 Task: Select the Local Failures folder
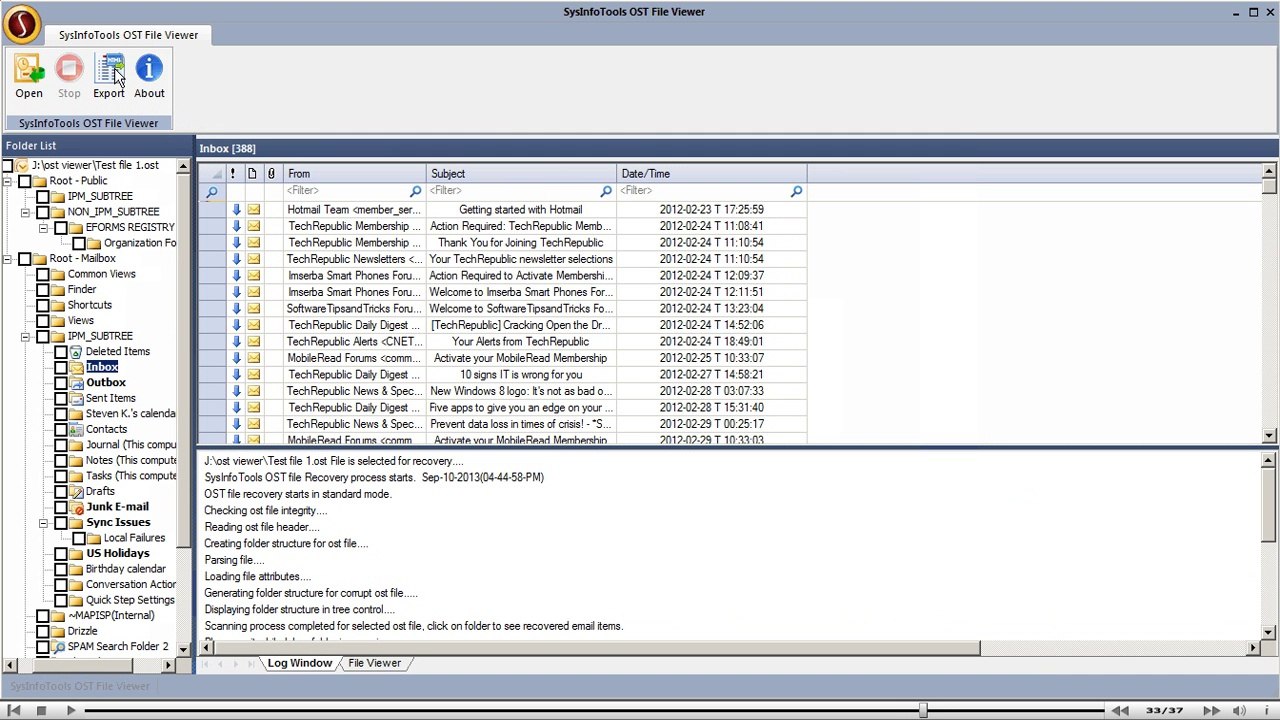tap(134, 538)
